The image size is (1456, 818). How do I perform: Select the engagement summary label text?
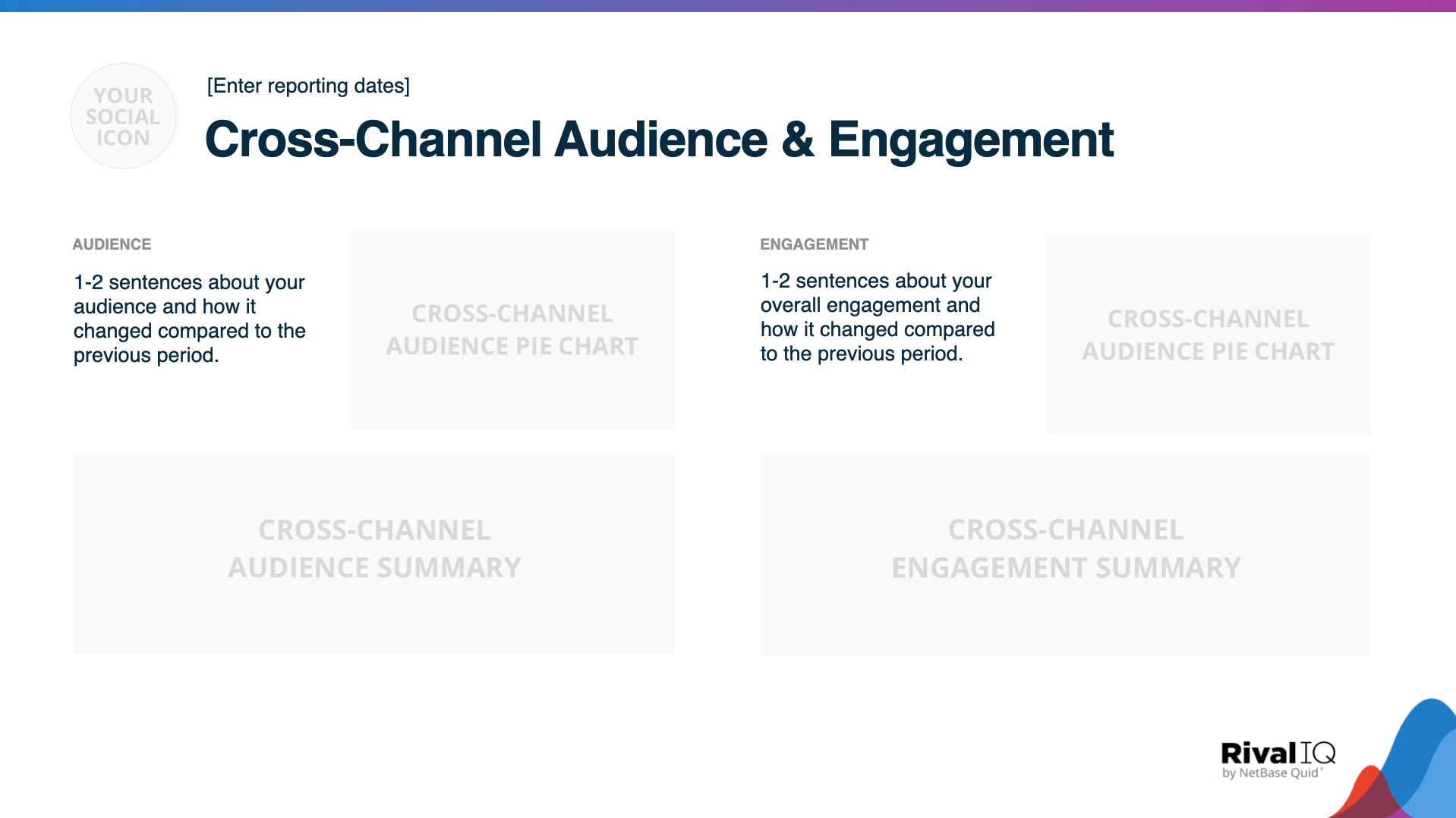pyautogui.click(x=1065, y=548)
